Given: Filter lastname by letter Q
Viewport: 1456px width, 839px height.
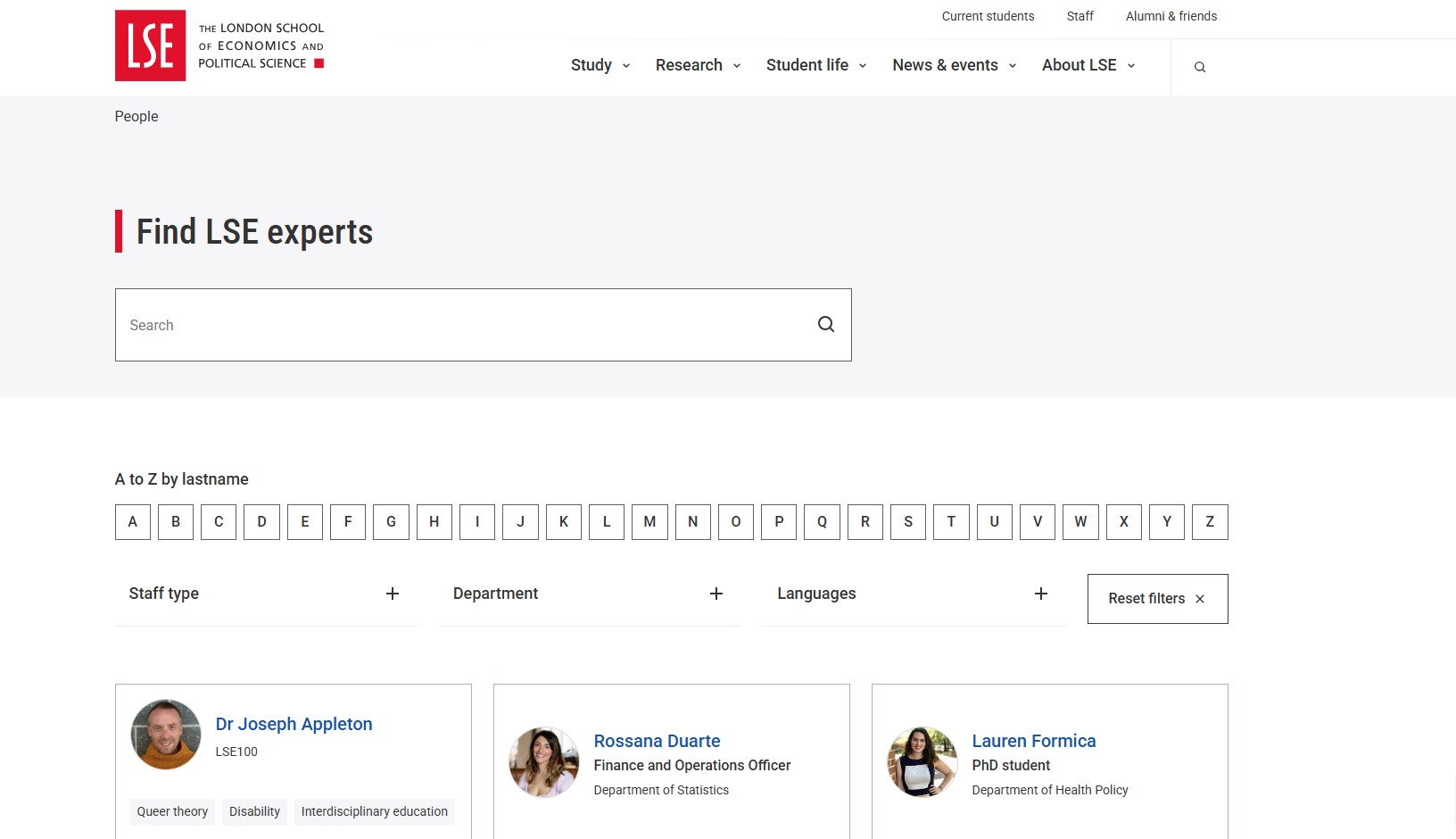Looking at the screenshot, I should pyautogui.click(x=822, y=522).
